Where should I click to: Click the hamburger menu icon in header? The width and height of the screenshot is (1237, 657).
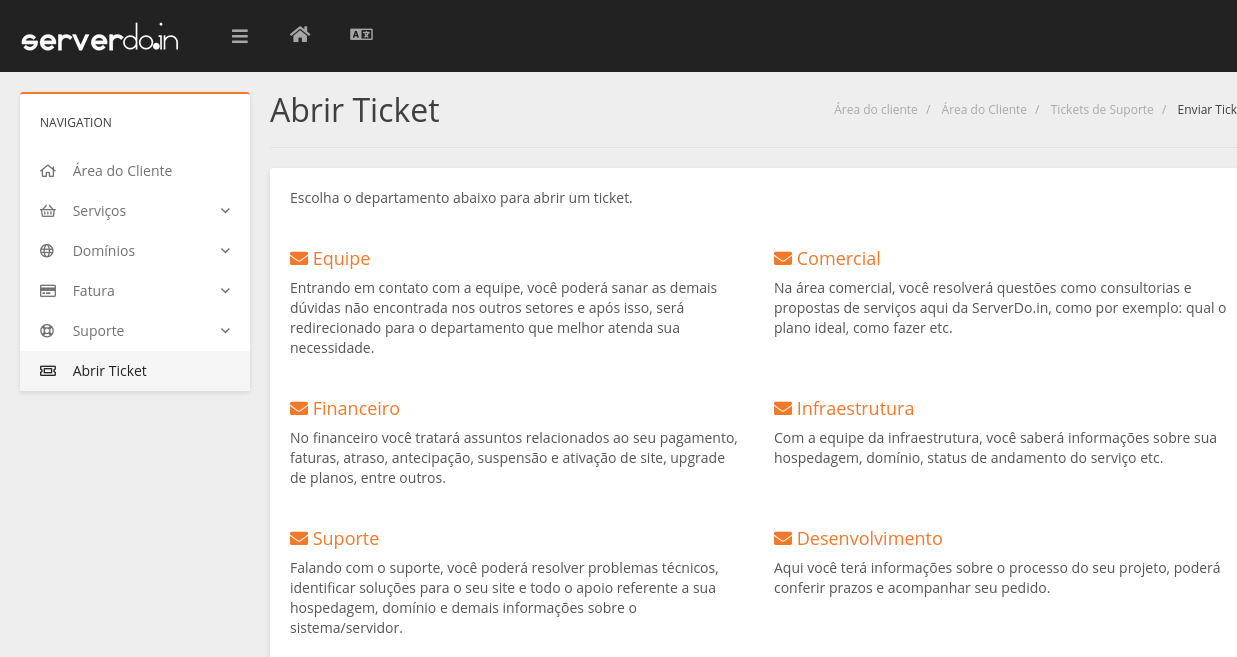(239, 36)
